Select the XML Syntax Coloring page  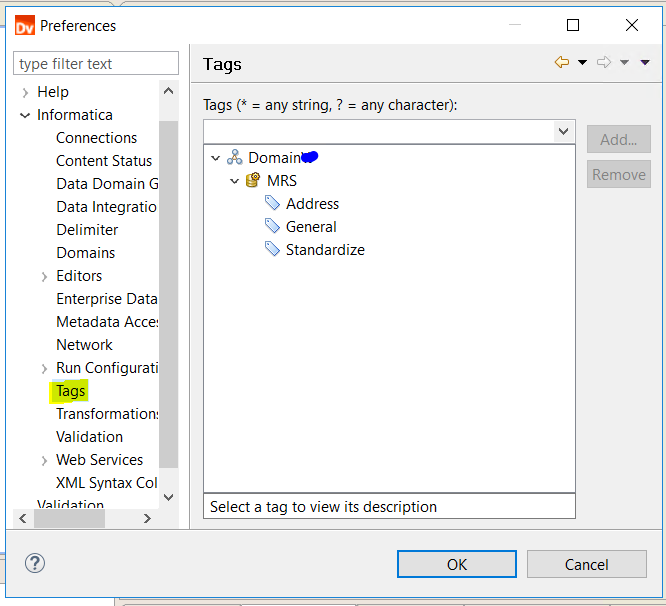(x=107, y=482)
